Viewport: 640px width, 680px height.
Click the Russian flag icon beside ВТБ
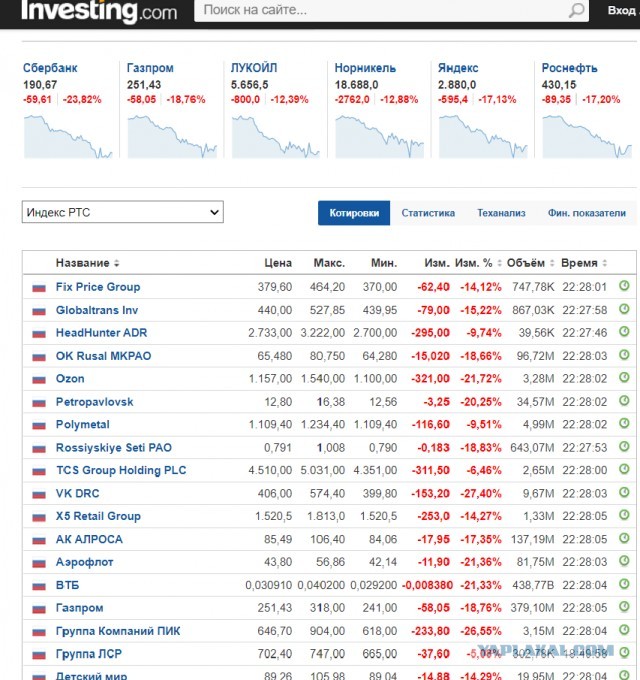click(39, 586)
